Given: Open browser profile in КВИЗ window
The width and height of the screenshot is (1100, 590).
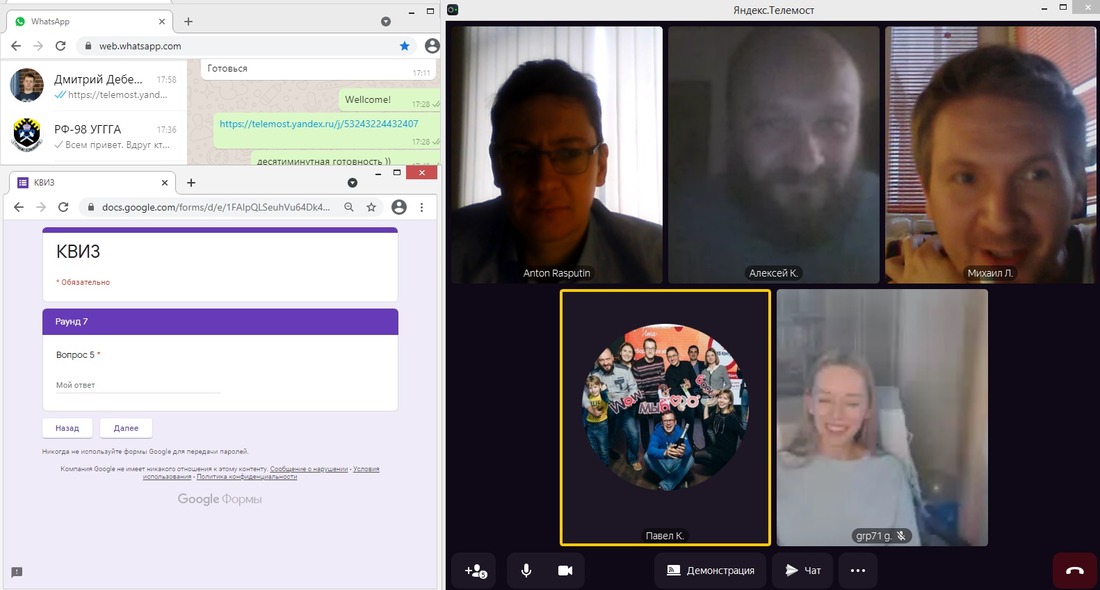Looking at the screenshot, I should 399,207.
